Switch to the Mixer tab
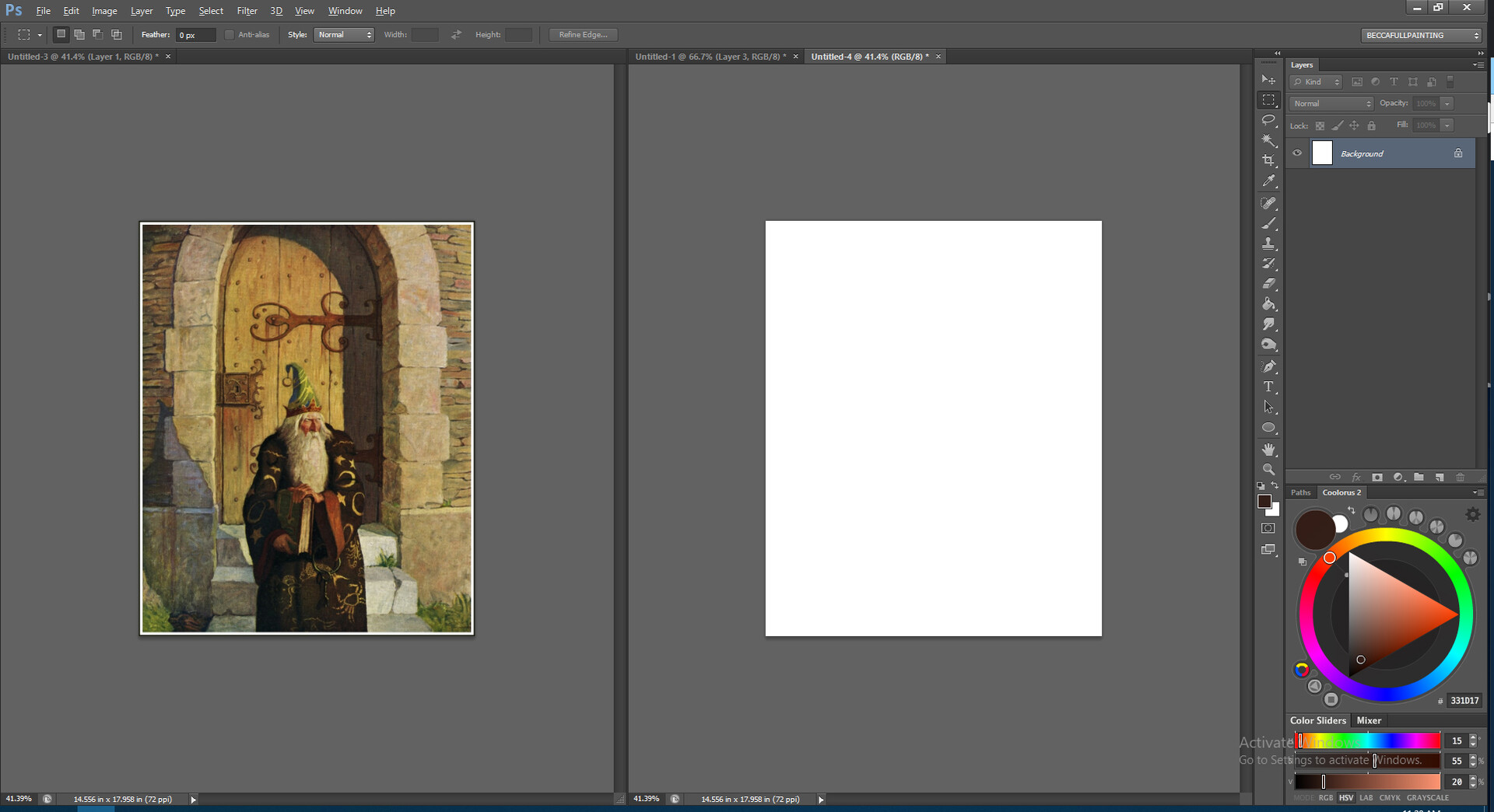Screen dimensions: 1494x812 (1369, 720)
